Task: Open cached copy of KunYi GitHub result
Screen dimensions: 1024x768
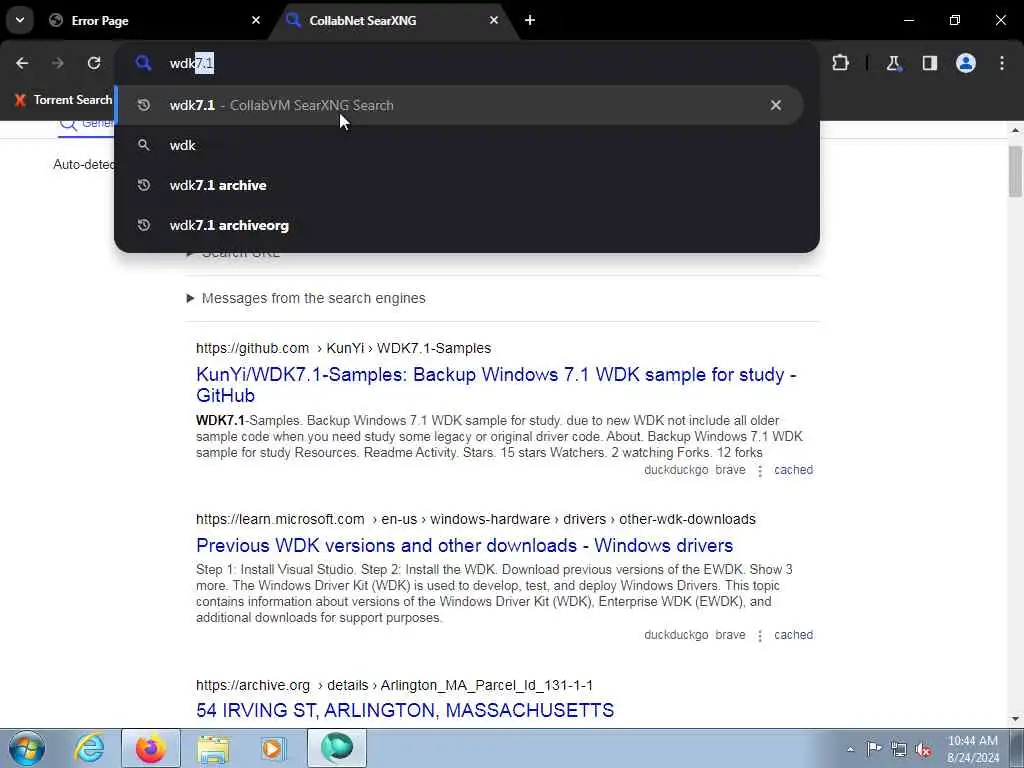Action: (793, 470)
